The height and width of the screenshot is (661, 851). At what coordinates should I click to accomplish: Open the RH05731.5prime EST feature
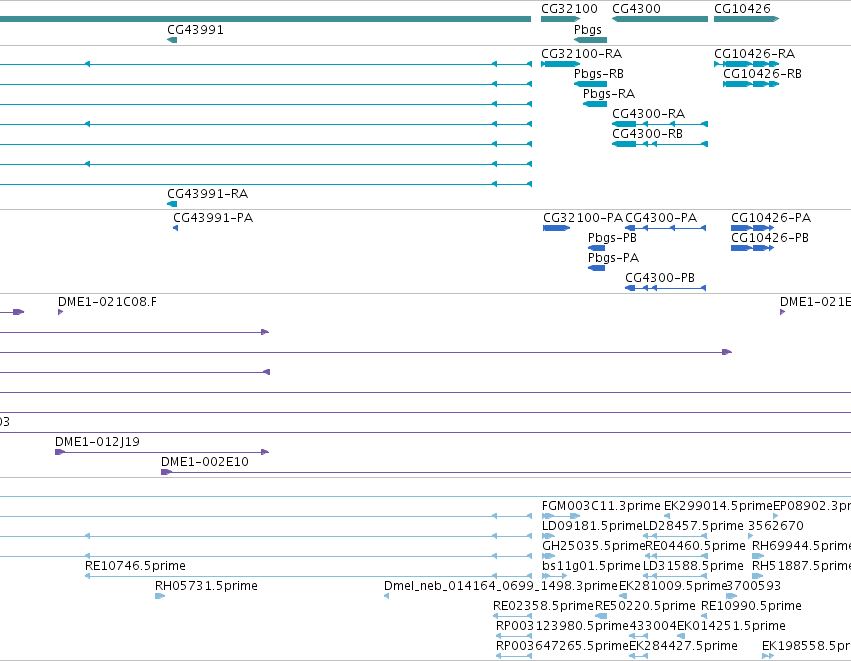tap(160, 596)
